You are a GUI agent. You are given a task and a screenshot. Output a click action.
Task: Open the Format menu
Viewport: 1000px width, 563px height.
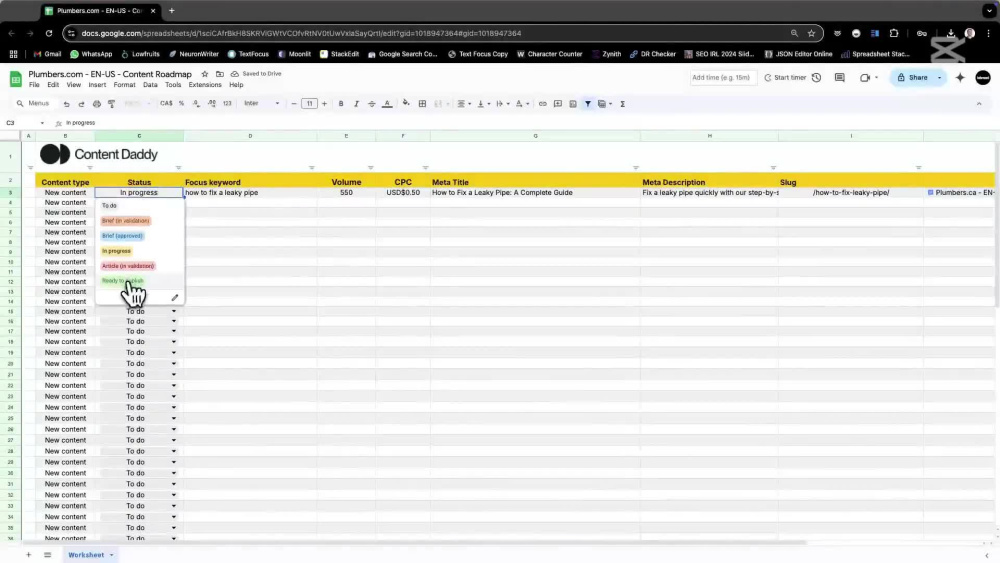tap(124, 85)
